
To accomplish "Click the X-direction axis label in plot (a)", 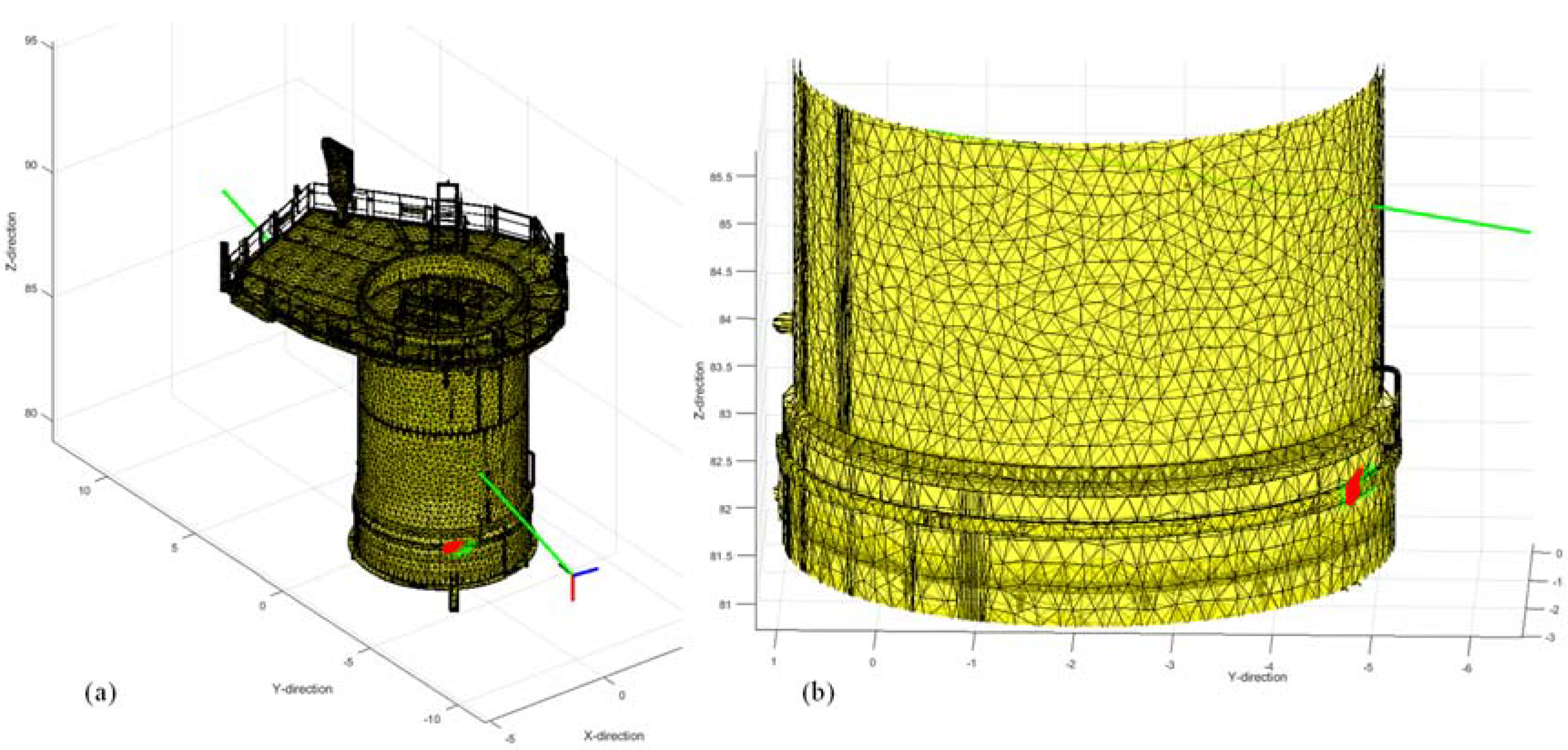I will coord(614,735).
